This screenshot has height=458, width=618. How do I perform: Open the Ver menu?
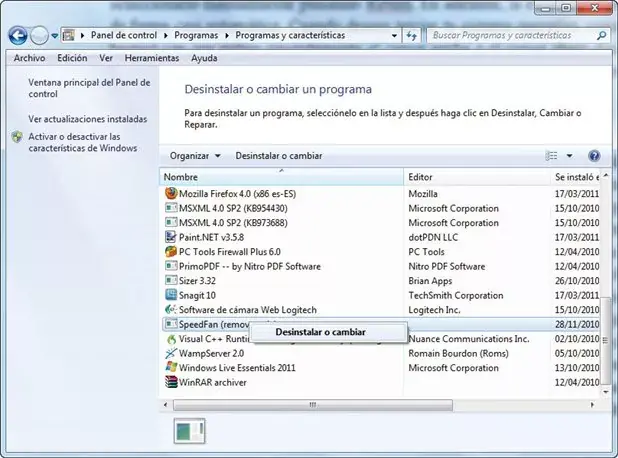click(x=106, y=58)
